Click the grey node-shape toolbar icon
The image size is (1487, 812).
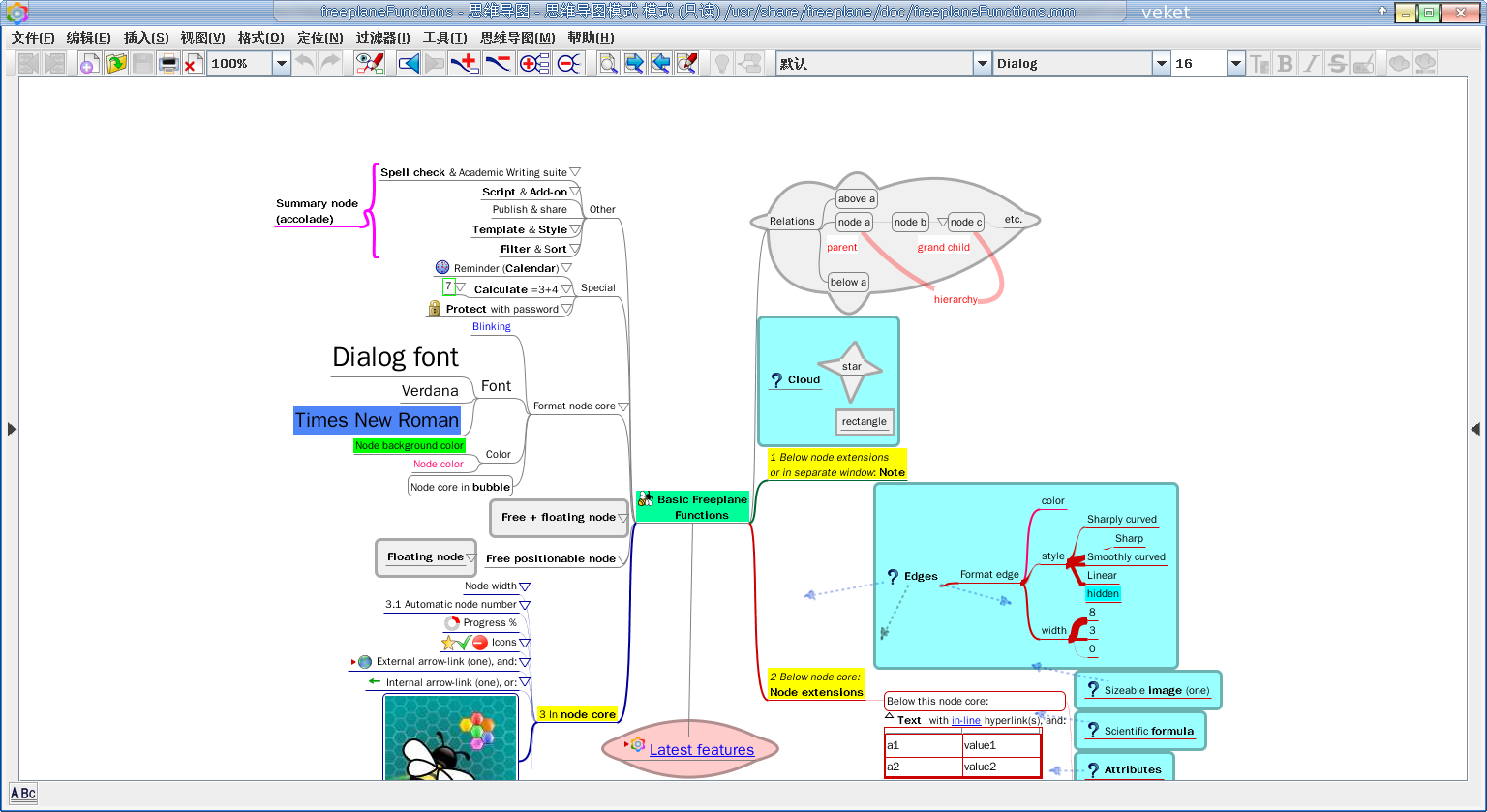749,64
